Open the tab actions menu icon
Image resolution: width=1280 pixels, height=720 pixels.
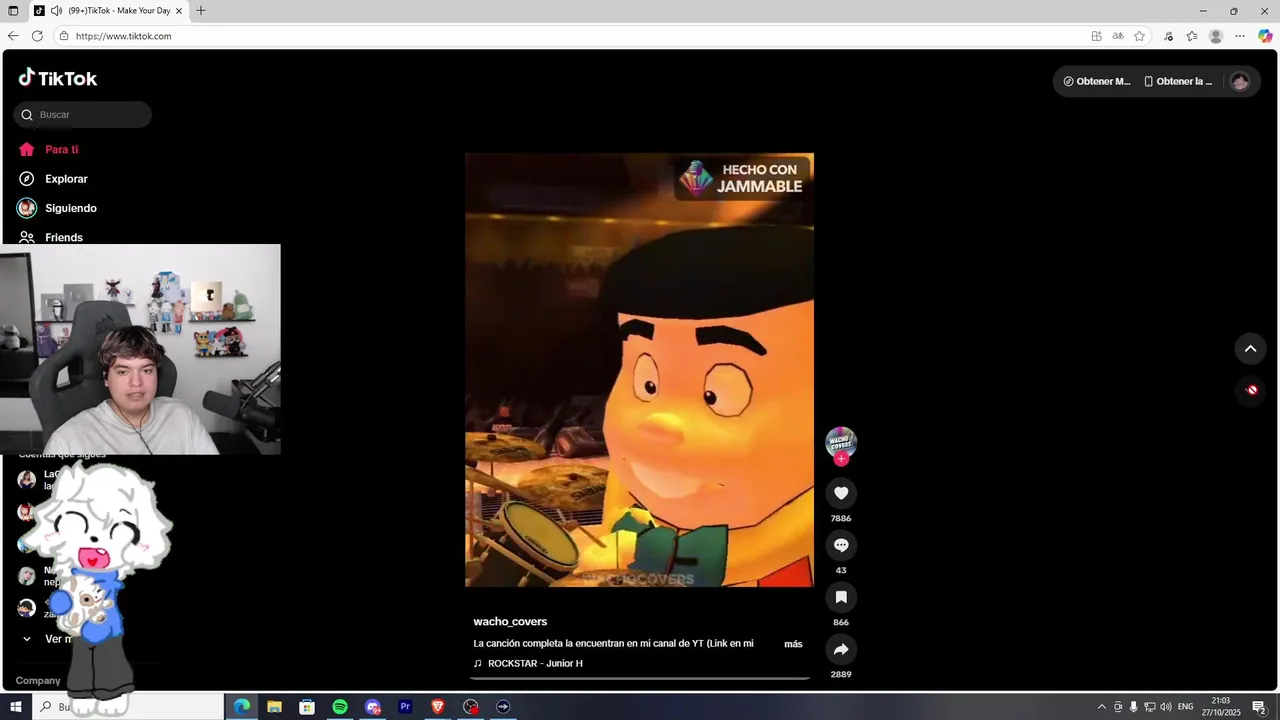point(13,11)
